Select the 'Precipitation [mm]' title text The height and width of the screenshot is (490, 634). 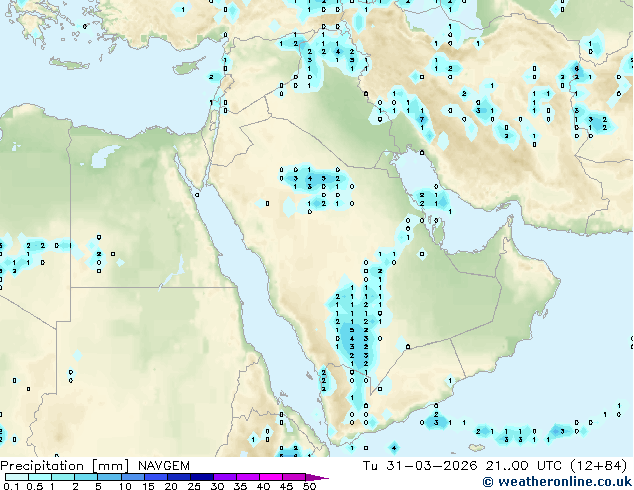[x=64, y=466]
